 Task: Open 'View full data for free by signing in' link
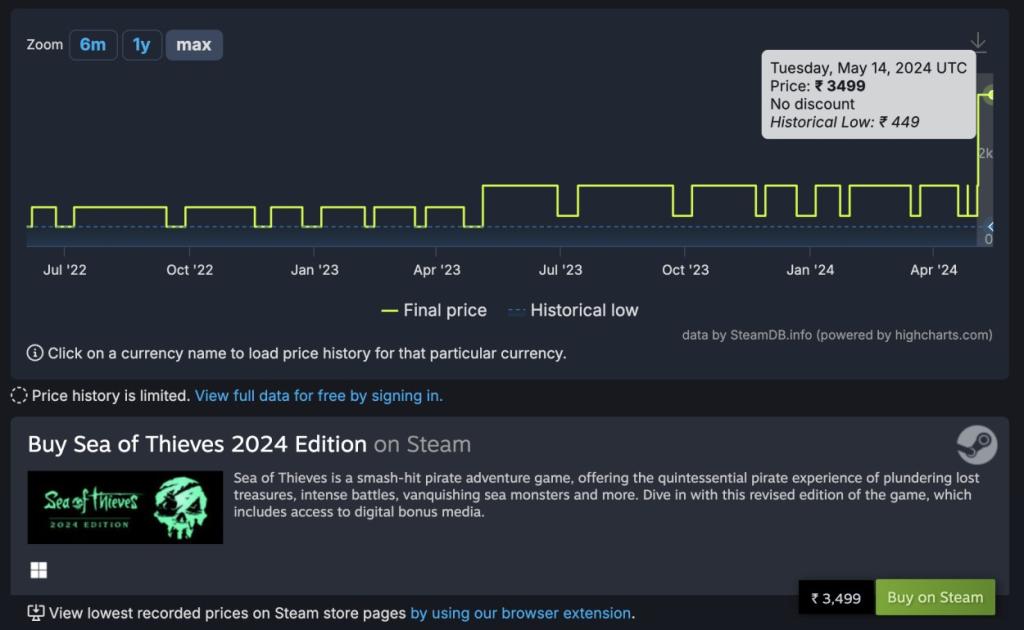pos(318,395)
